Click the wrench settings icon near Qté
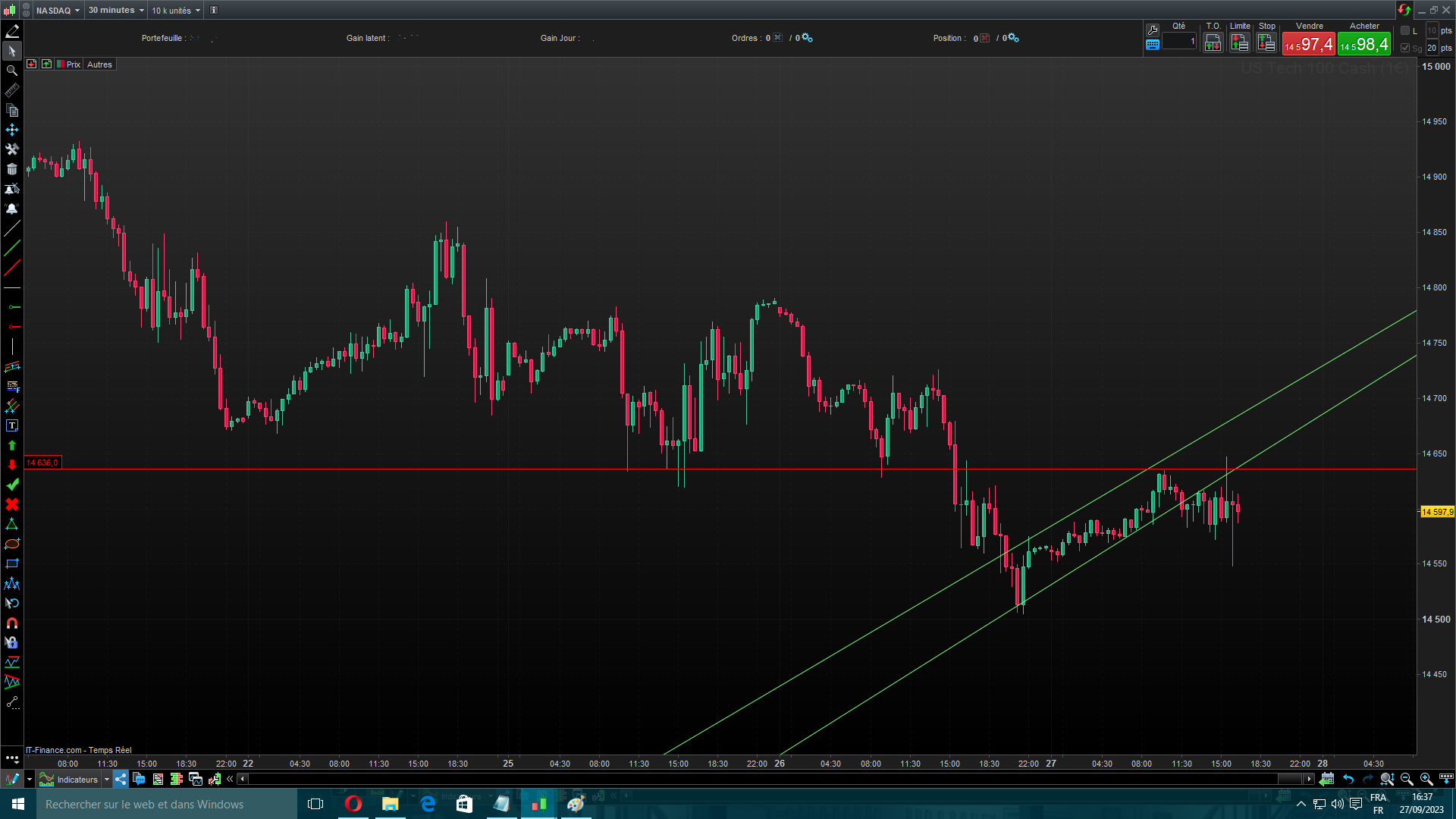Screen dimensions: 1456x819 1153,30
